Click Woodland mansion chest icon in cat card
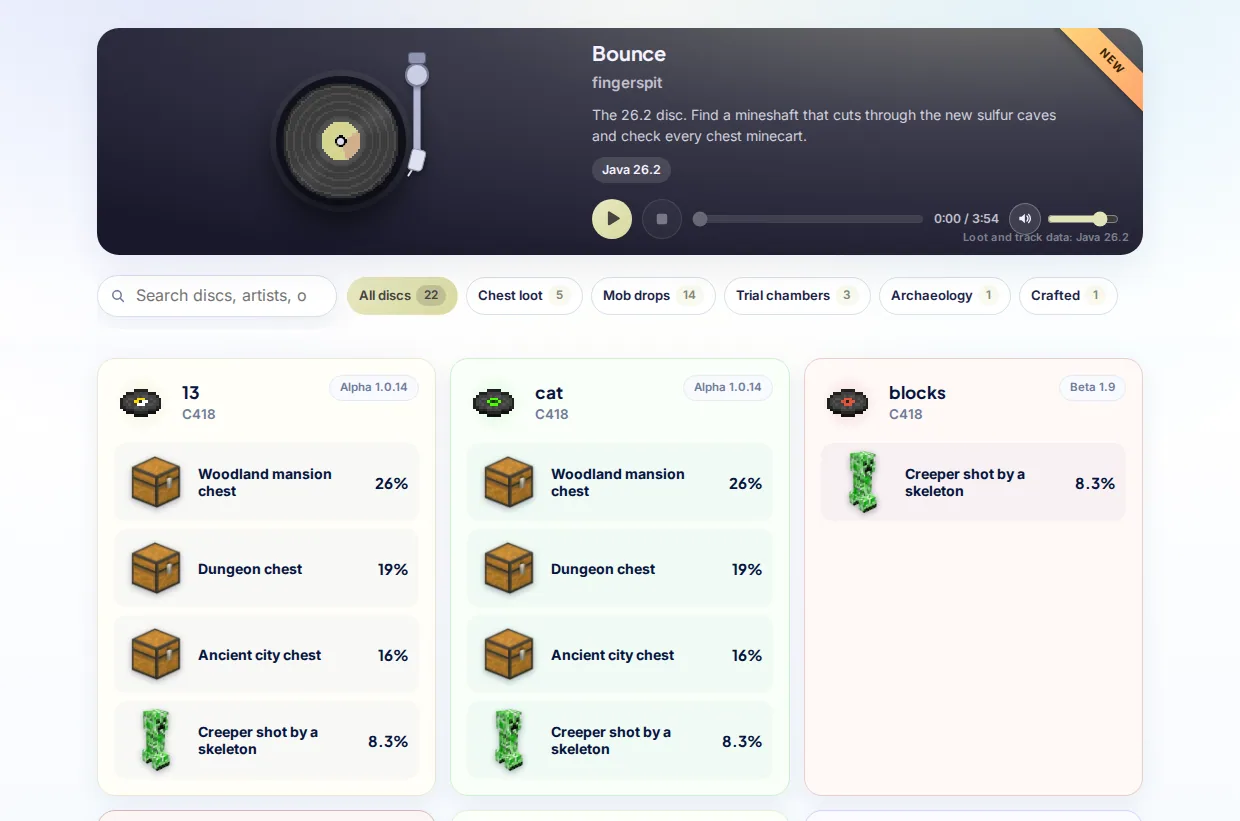This screenshot has width=1240, height=821. (509, 483)
